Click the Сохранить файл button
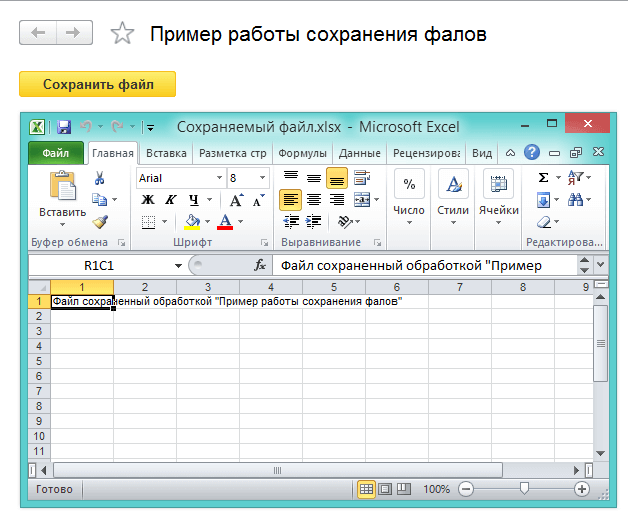 tap(98, 84)
